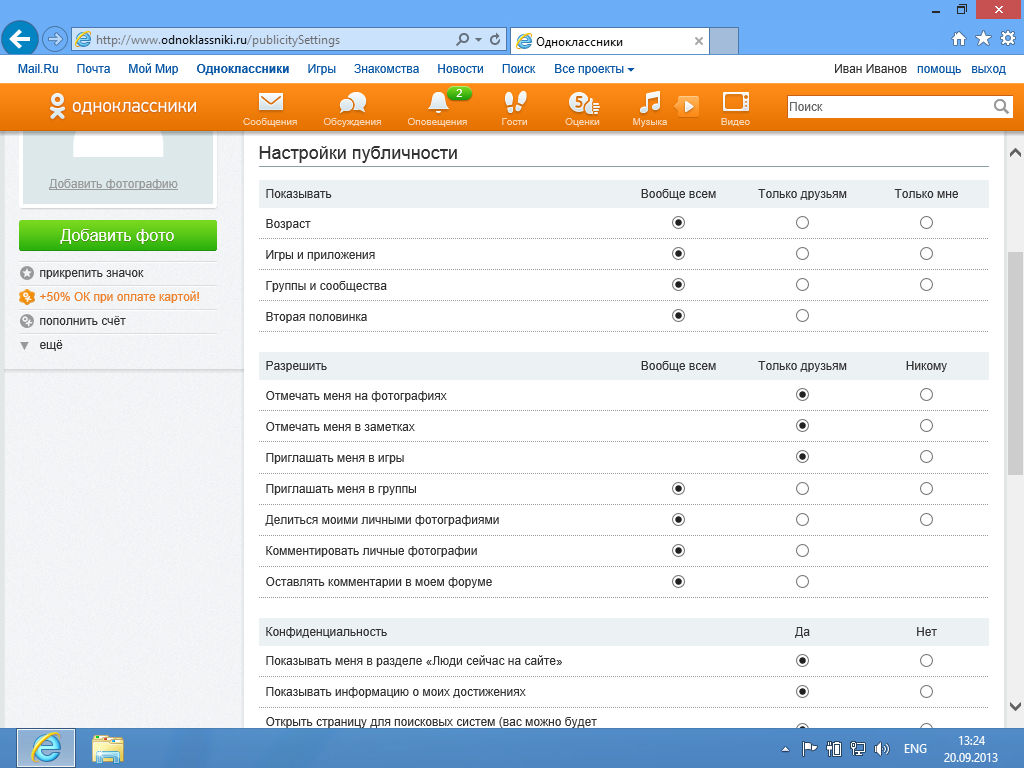Click the ENG language indicator
The height and width of the screenshot is (768, 1024).
[x=915, y=749]
